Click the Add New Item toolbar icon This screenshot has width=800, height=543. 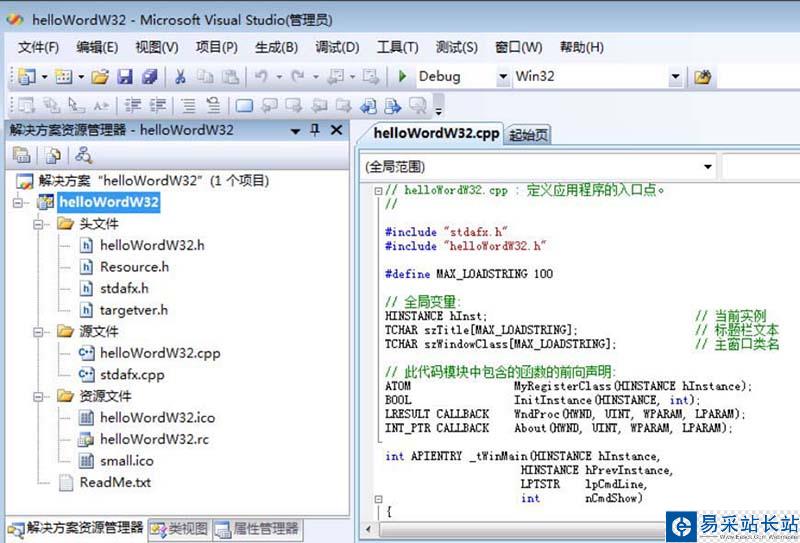[x=63, y=77]
